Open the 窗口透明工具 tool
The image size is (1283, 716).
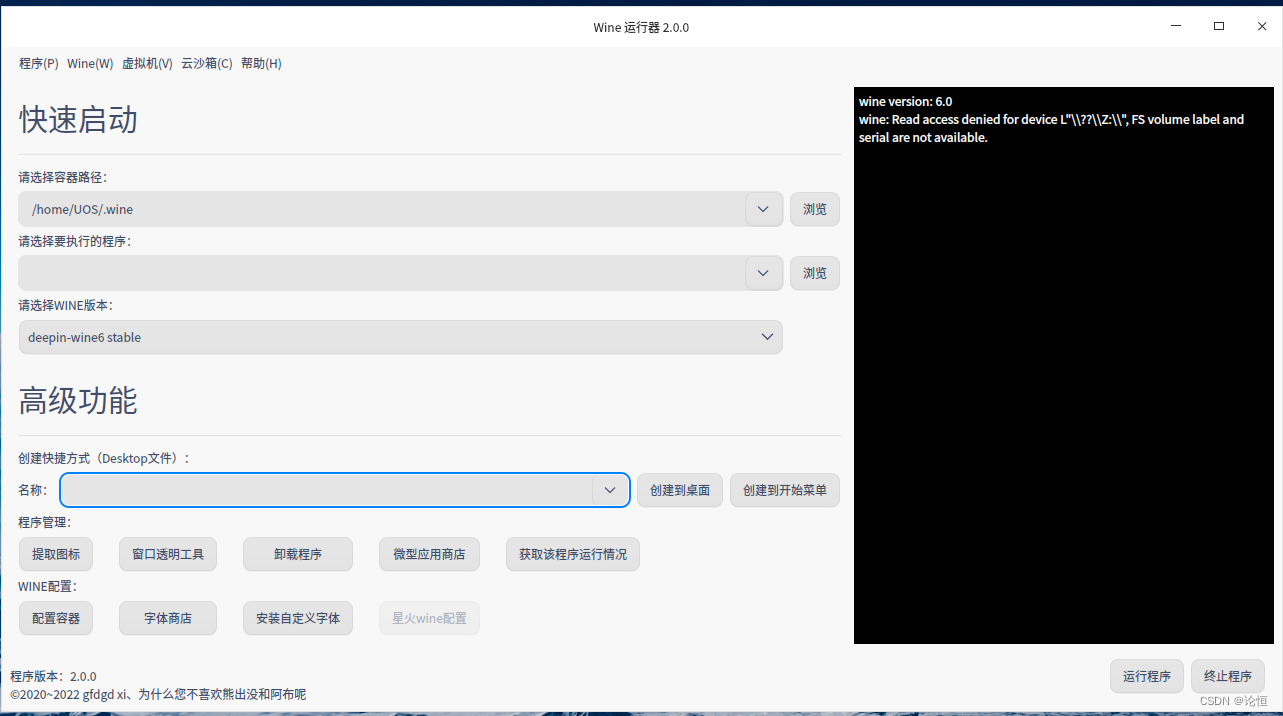[x=168, y=554]
